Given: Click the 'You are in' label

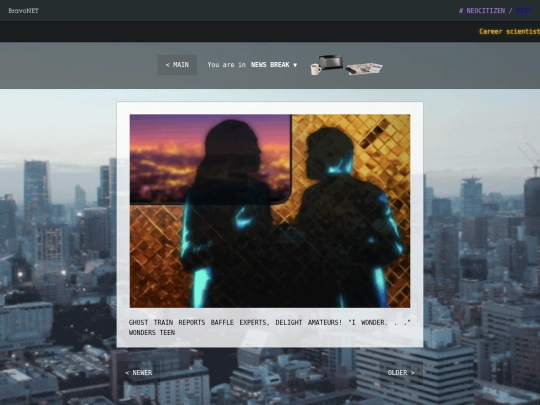Looking at the screenshot, I should [227, 65].
